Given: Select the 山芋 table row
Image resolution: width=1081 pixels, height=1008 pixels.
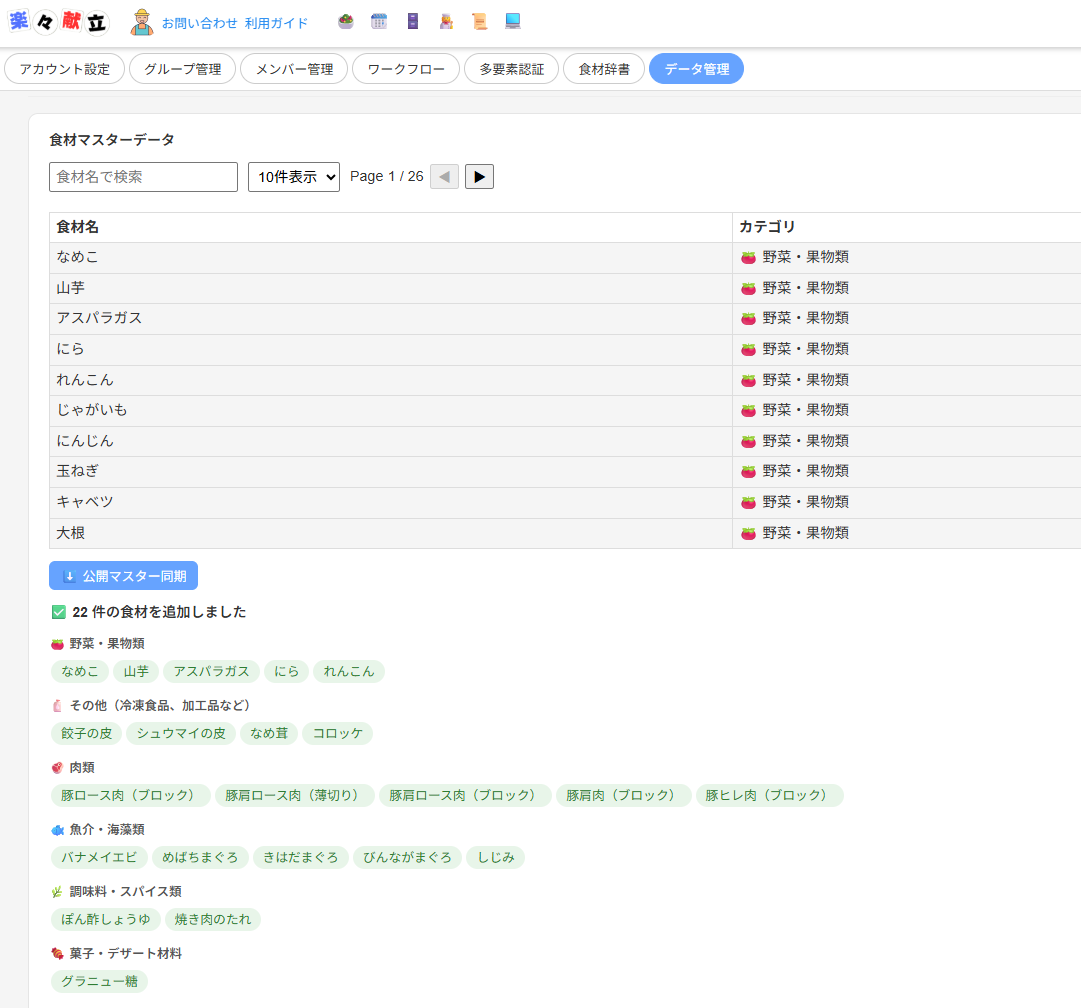Looking at the screenshot, I should click(565, 288).
